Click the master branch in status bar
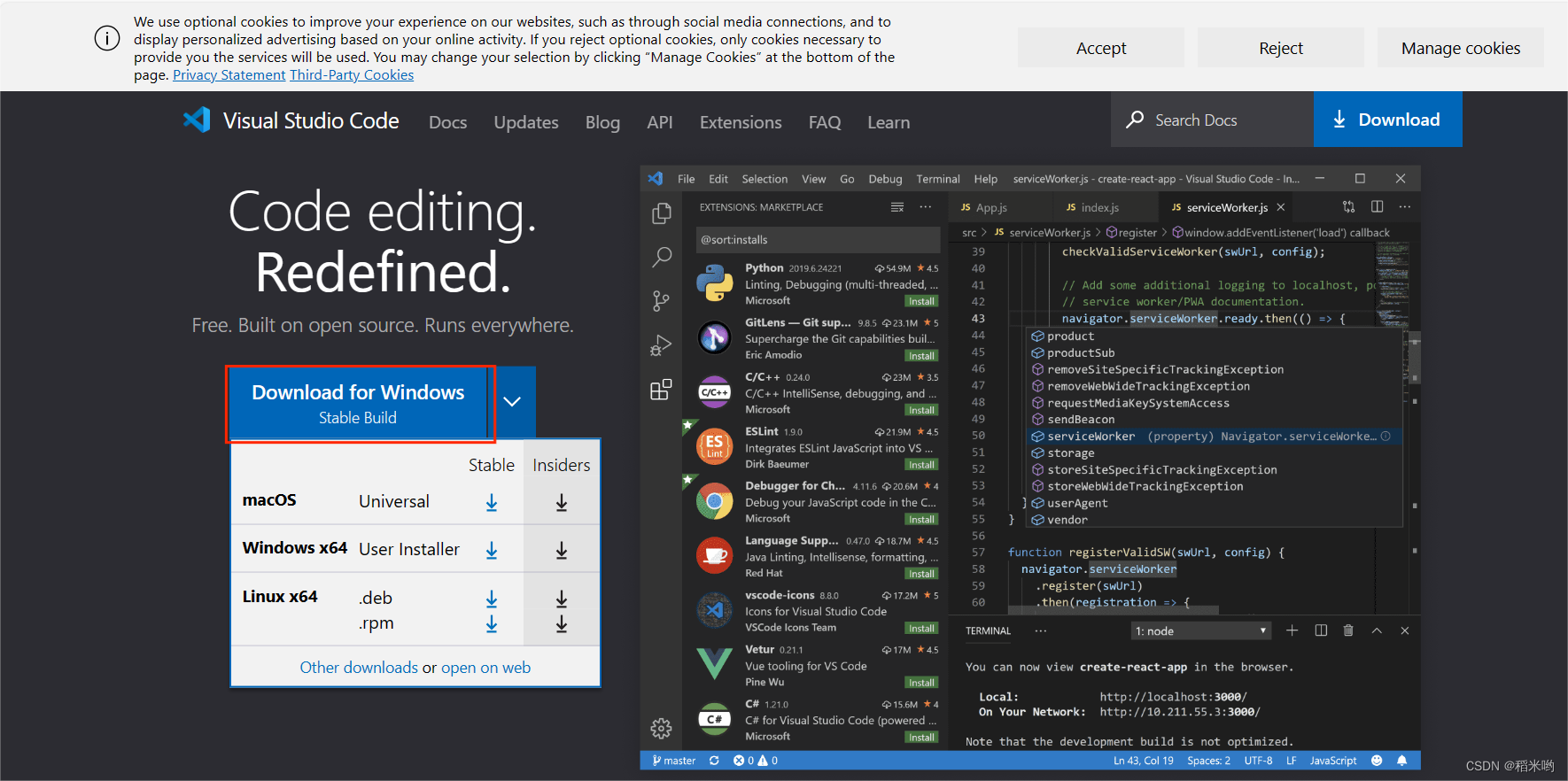Screen dimensions: 1568x781 point(673,761)
